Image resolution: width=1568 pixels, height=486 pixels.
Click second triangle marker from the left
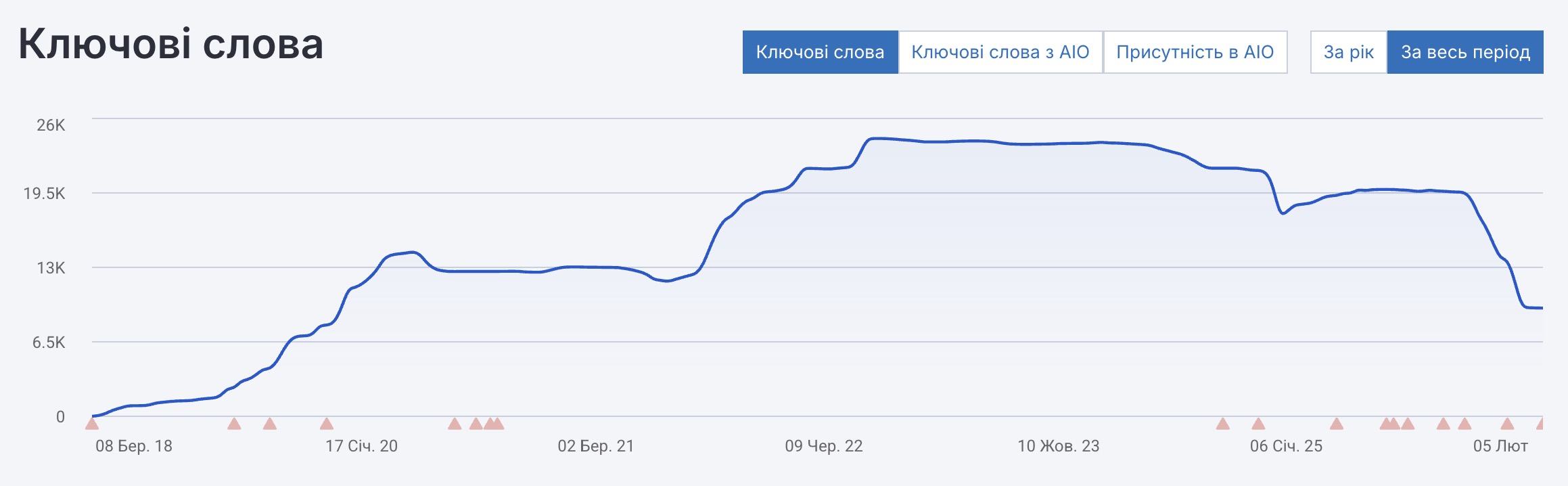pos(234,424)
